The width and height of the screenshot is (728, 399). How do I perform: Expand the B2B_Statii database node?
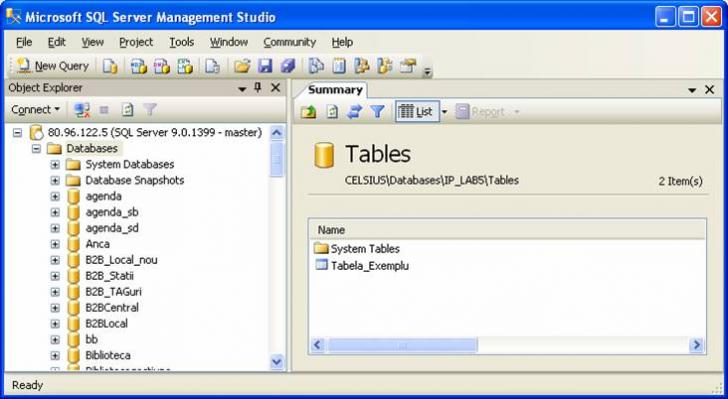[55, 276]
